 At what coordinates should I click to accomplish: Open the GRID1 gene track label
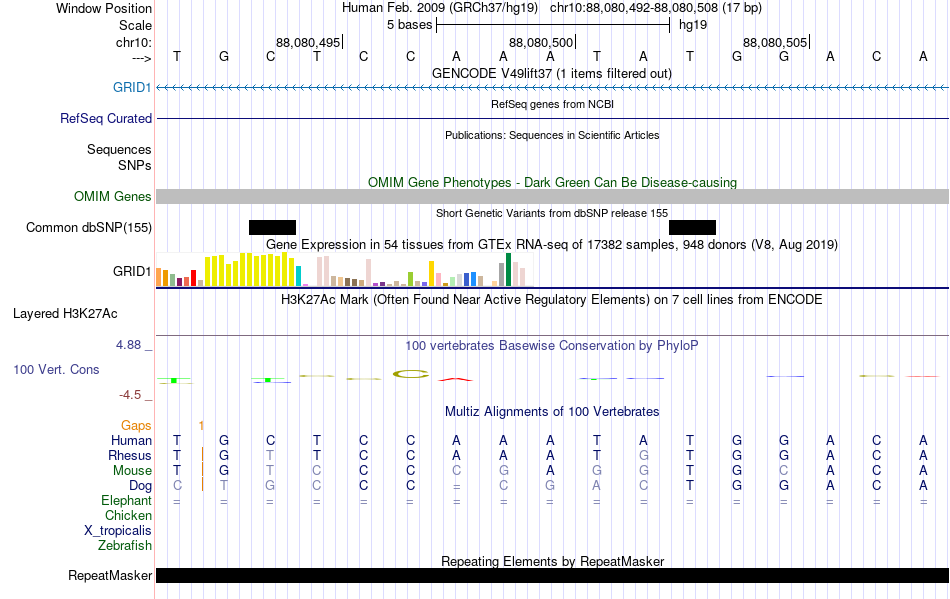click(131, 87)
